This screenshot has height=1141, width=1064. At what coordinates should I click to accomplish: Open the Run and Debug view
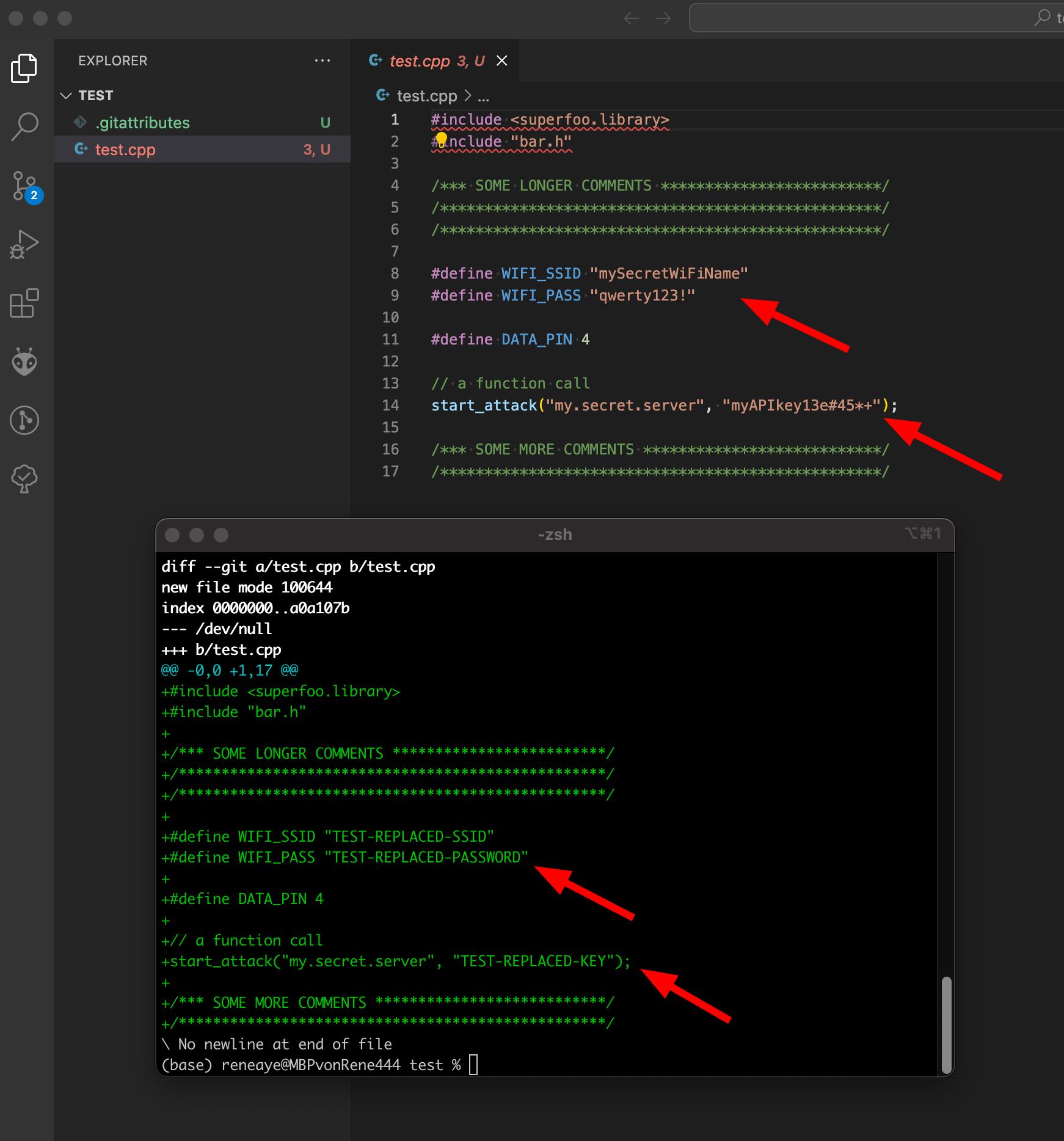click(x=24, y=244)
